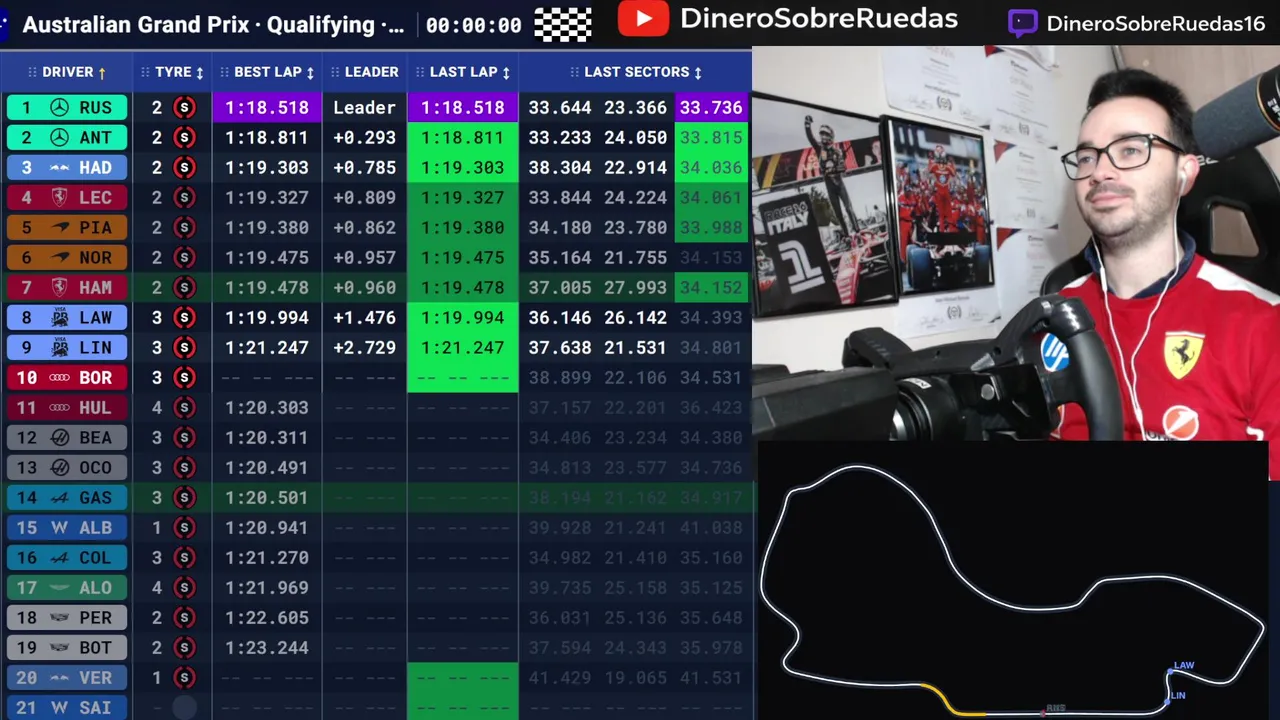Click the soft tyre icon in the OCO row
Image resolution: width=1280 pixels, height=720 pixels.
[x=184, y=467]
